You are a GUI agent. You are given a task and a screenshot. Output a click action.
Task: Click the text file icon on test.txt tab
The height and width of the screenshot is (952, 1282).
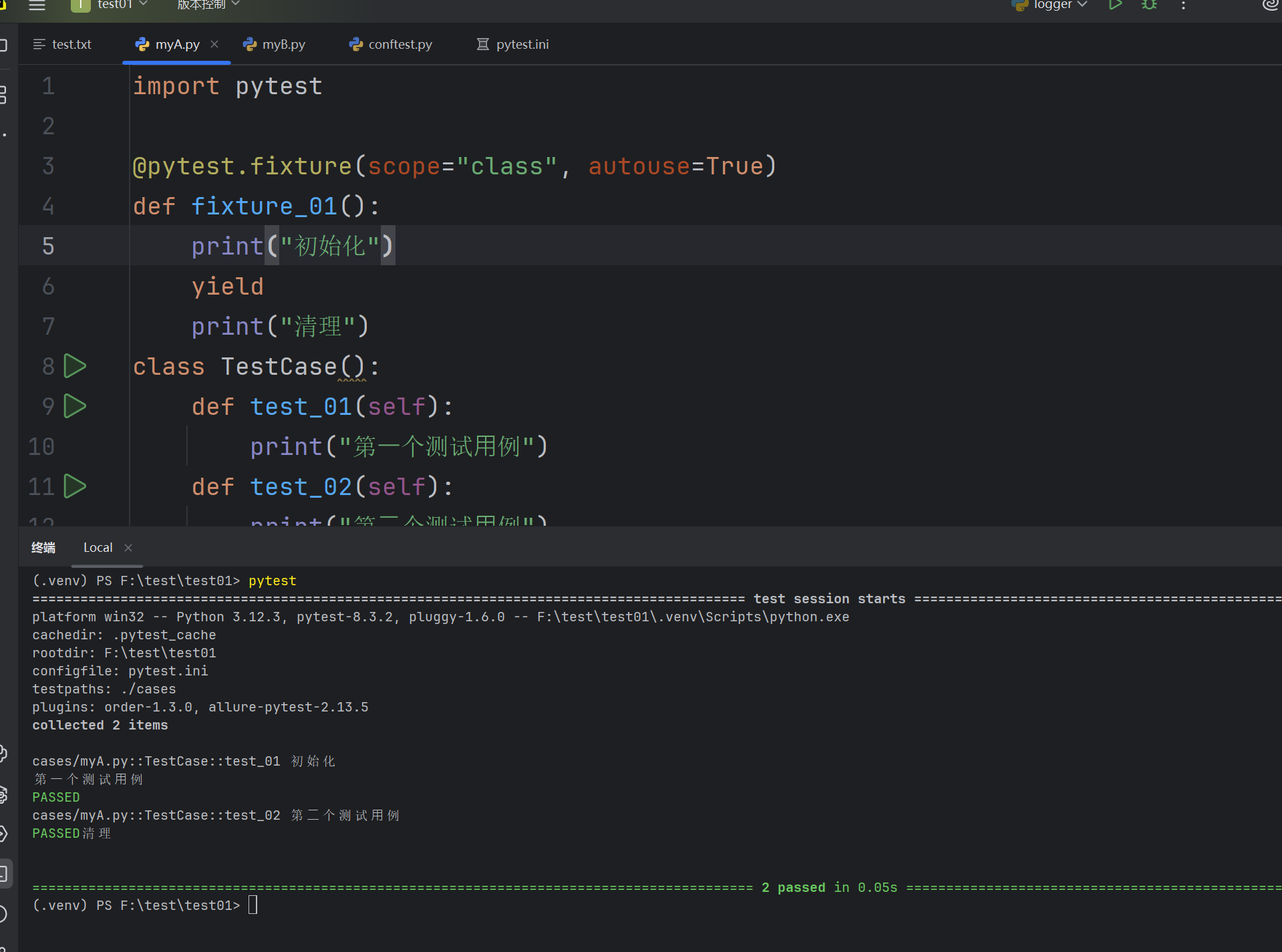pyautogui.click(x=39, y=44)
